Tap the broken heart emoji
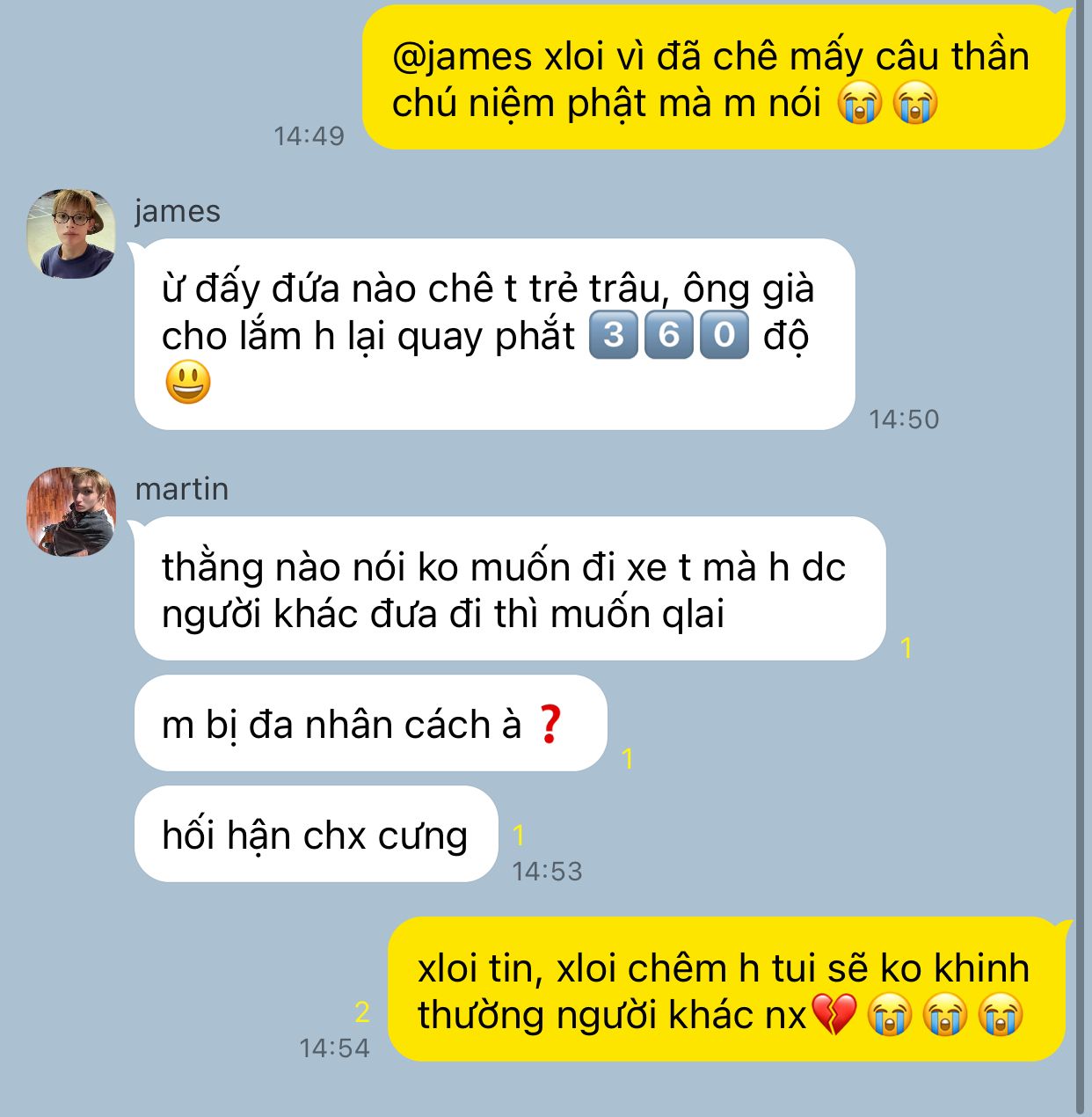This screenshot has width=1092, height=1117. point(833,1015)
